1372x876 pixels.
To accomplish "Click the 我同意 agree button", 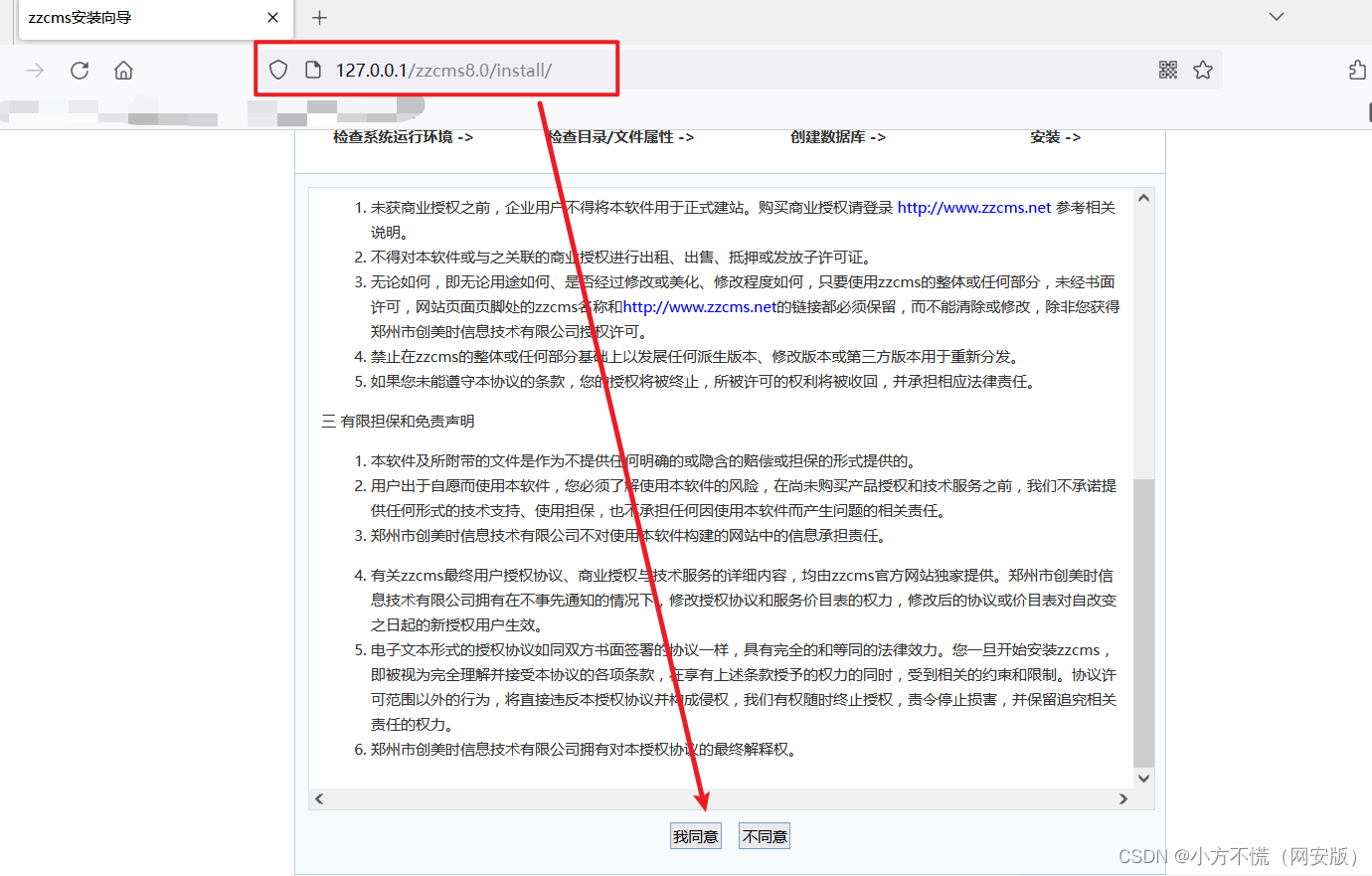I will coord(695,835).
